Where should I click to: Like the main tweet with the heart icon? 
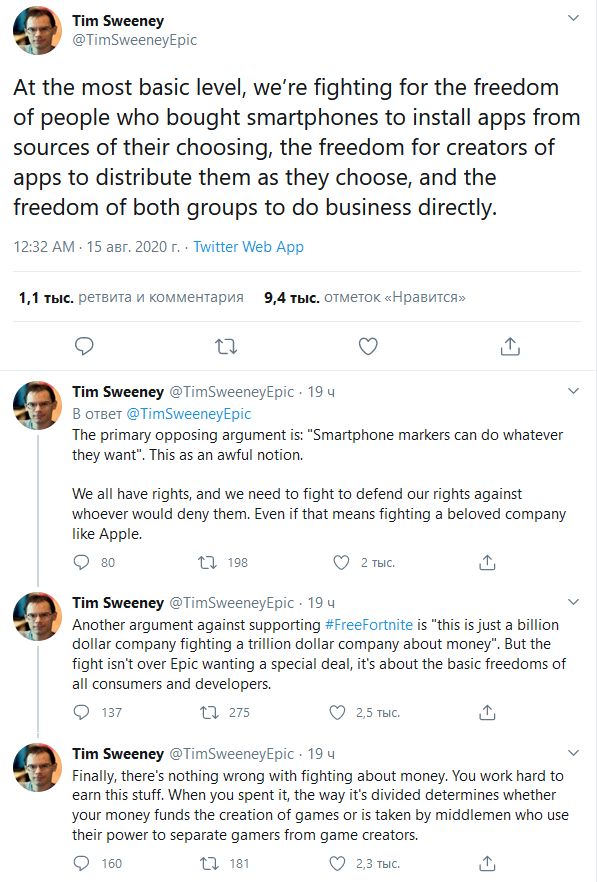coord(368,346)
